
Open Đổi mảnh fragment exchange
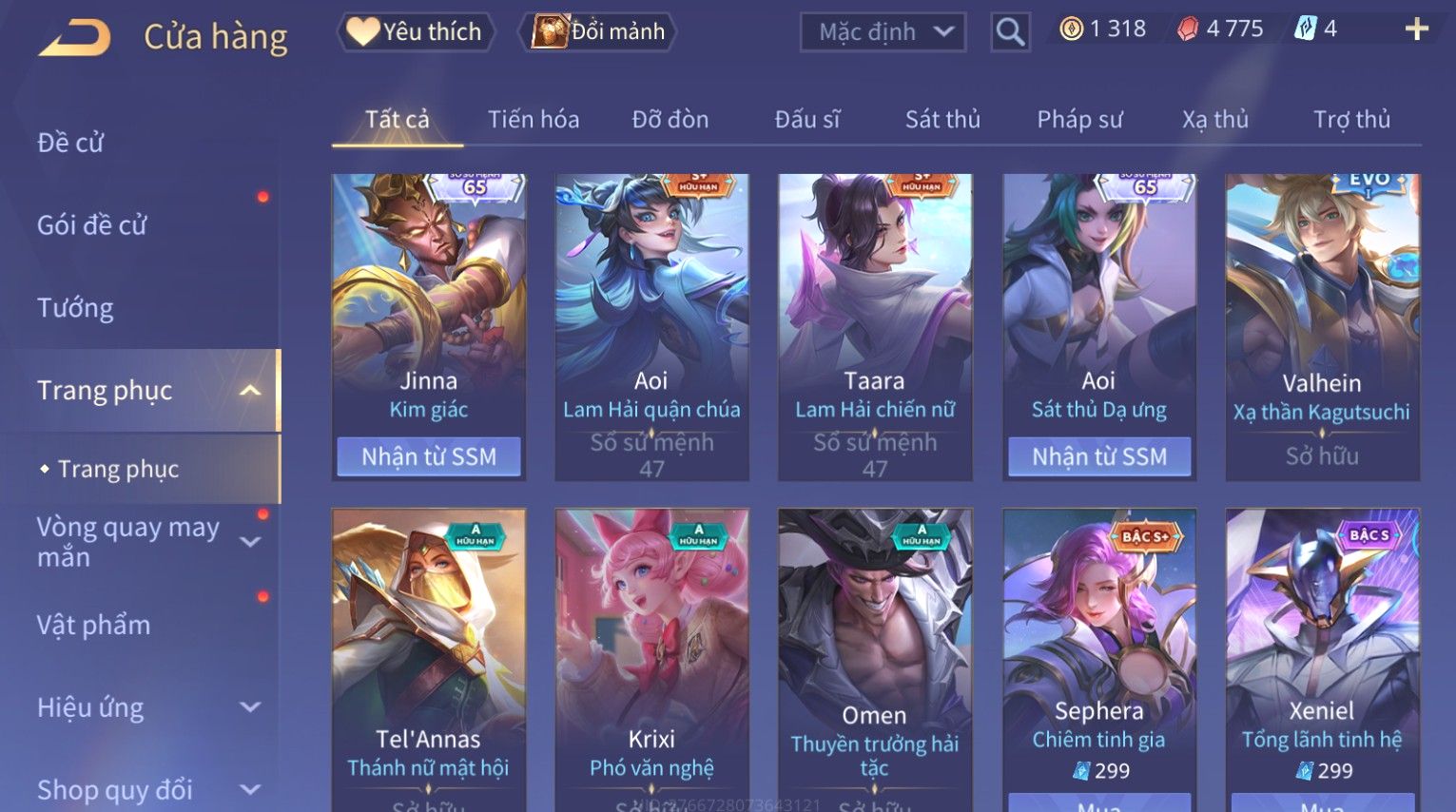pos(599,31)
